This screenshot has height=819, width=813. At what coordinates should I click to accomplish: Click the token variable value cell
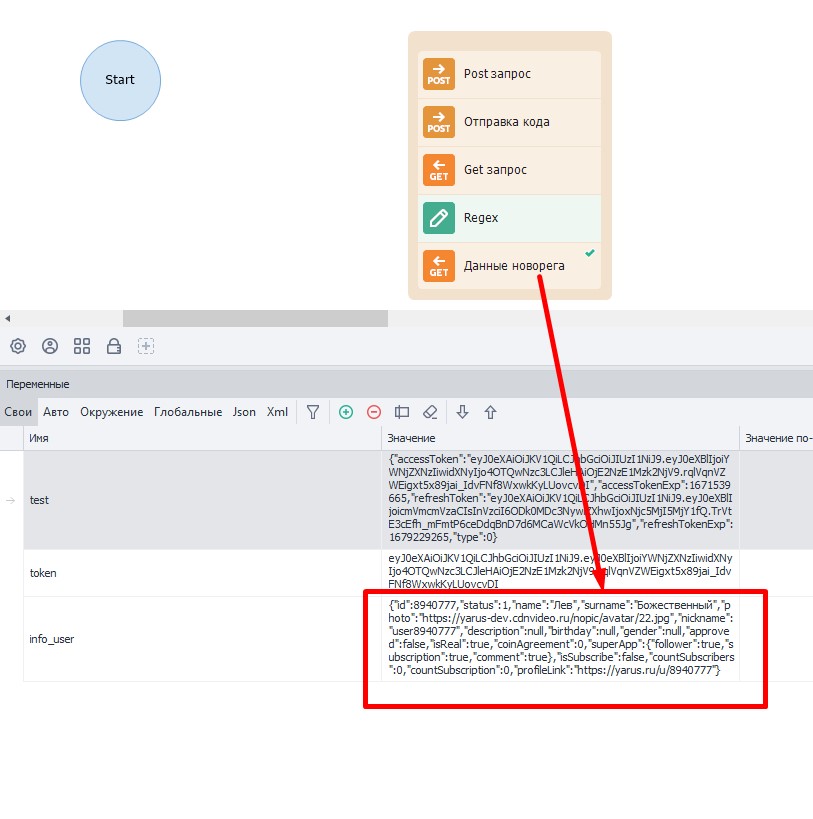pos(560,571)
